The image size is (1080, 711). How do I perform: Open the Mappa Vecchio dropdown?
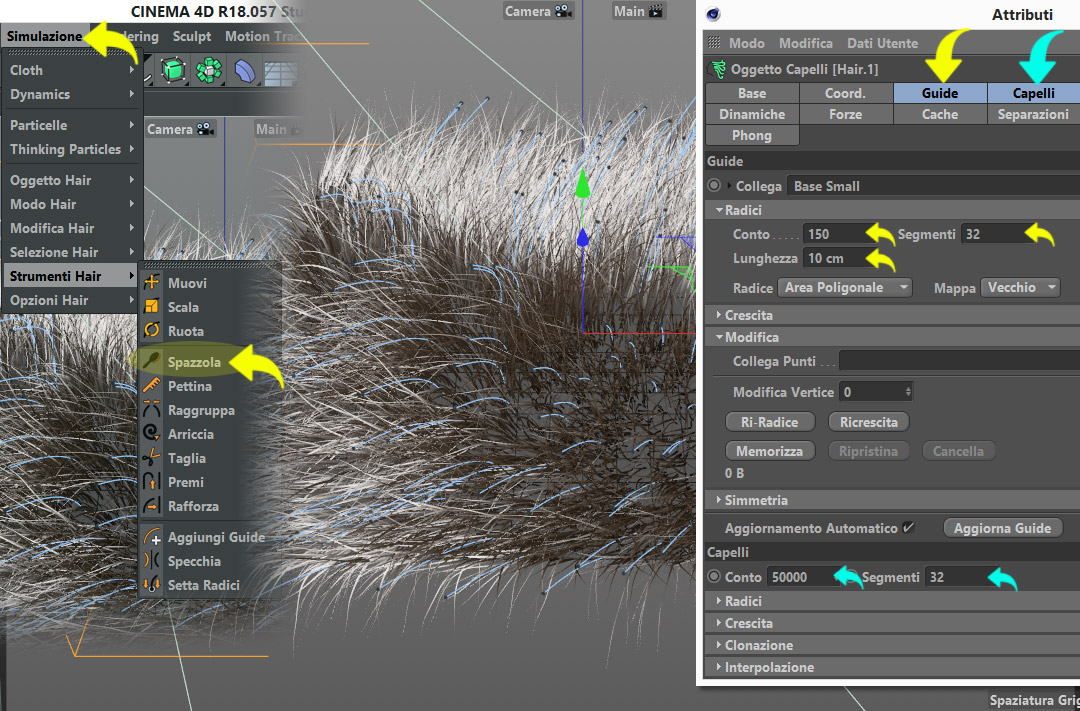point(1020,287)
